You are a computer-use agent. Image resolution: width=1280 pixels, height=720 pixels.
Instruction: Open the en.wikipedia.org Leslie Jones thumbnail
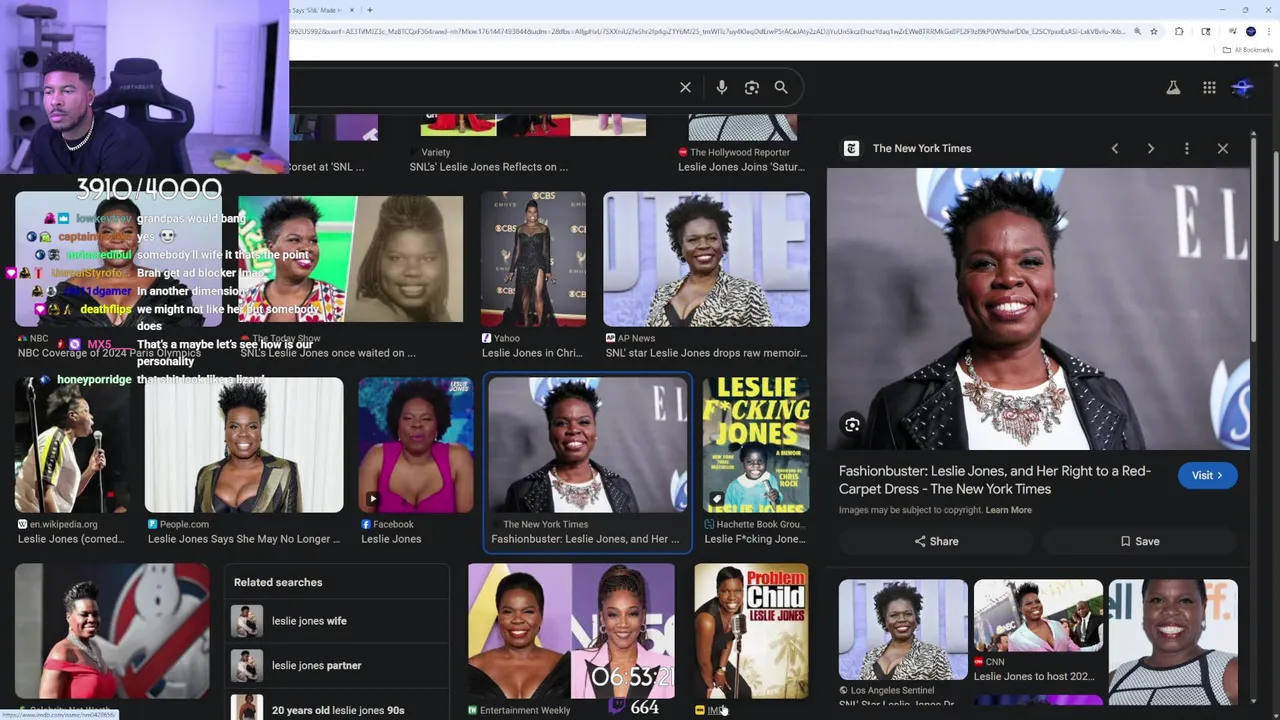(72, 445)
